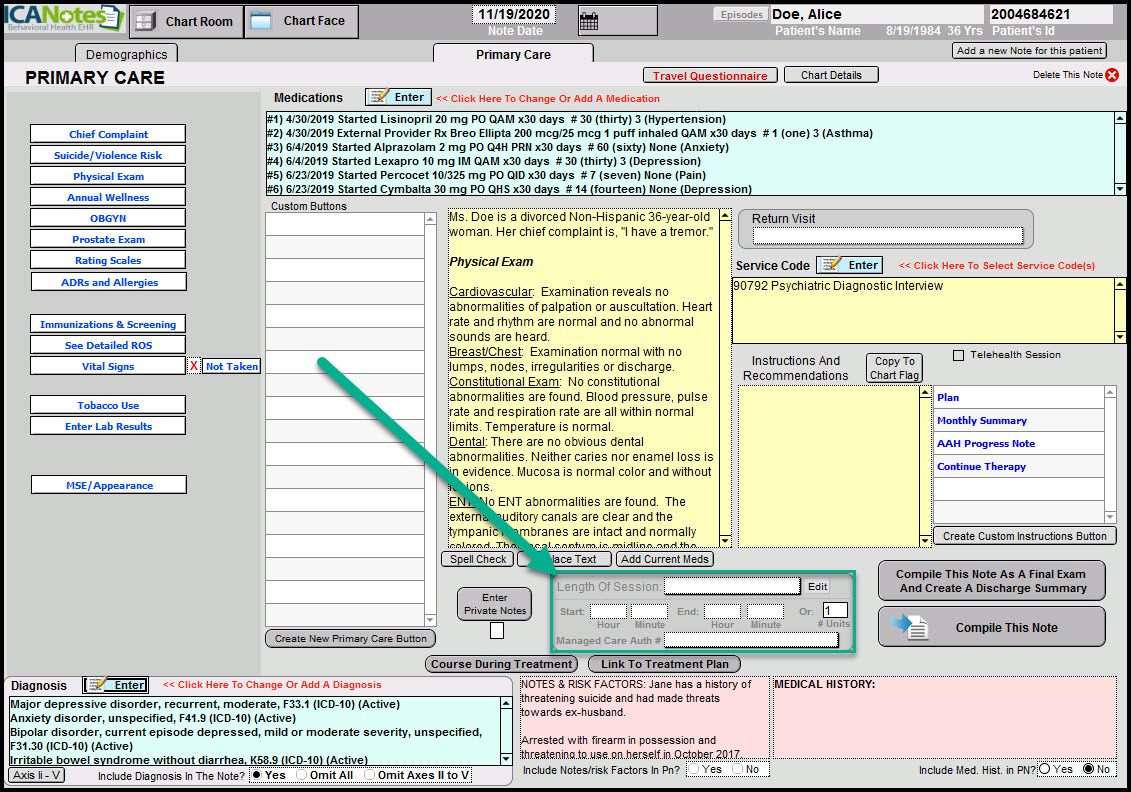This screenshot has height=792, width=1131.
Task: Check the Telehealth Session checkbox
Action: (x=959, y=355)
